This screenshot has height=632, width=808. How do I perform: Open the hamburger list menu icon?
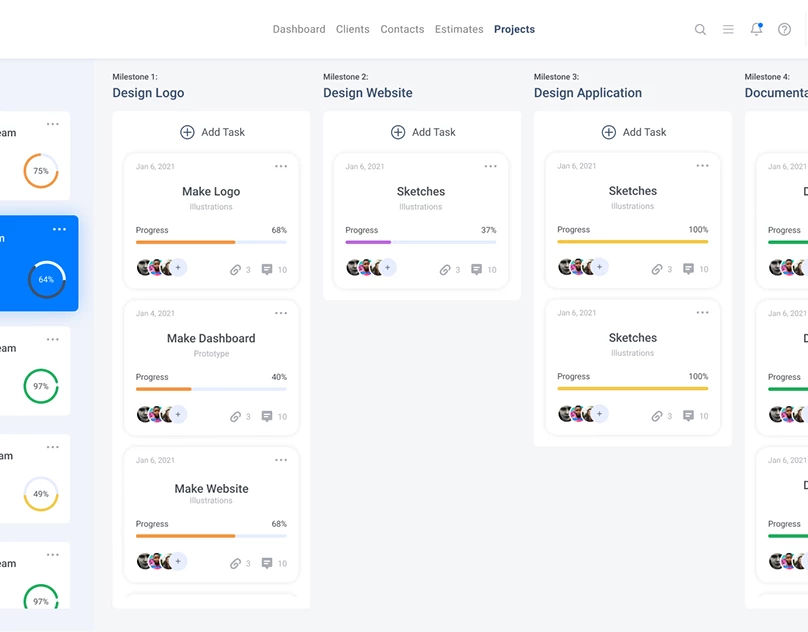[x=728, y=30]
